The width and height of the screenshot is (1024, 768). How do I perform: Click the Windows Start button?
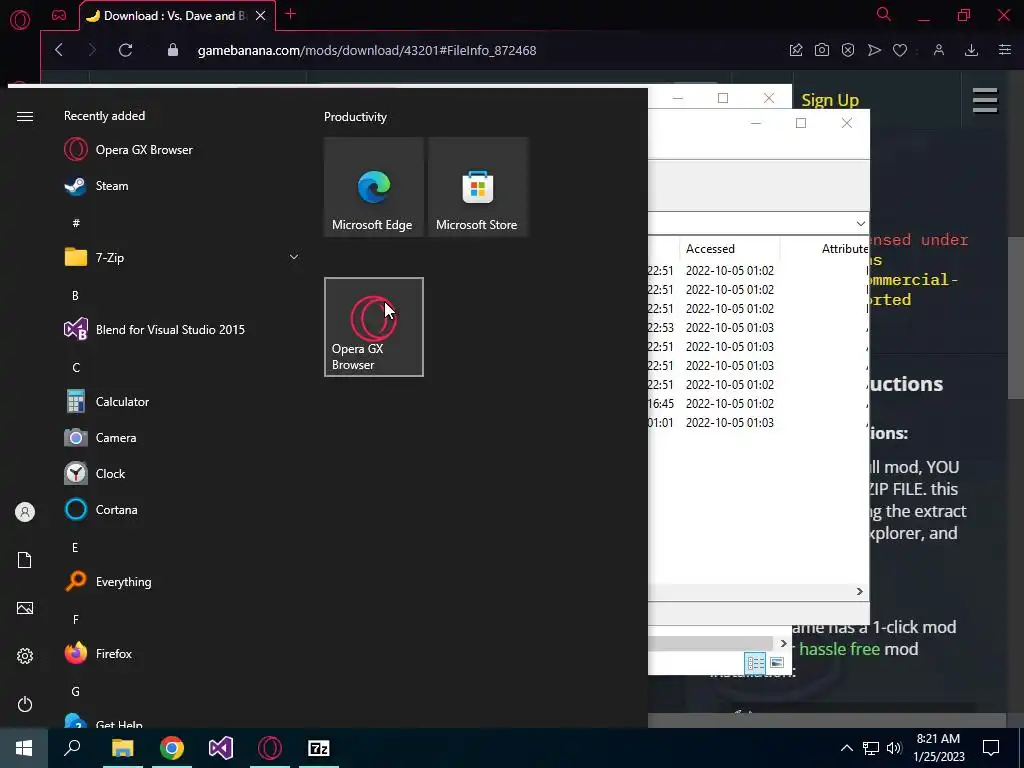tap(24, 748)
